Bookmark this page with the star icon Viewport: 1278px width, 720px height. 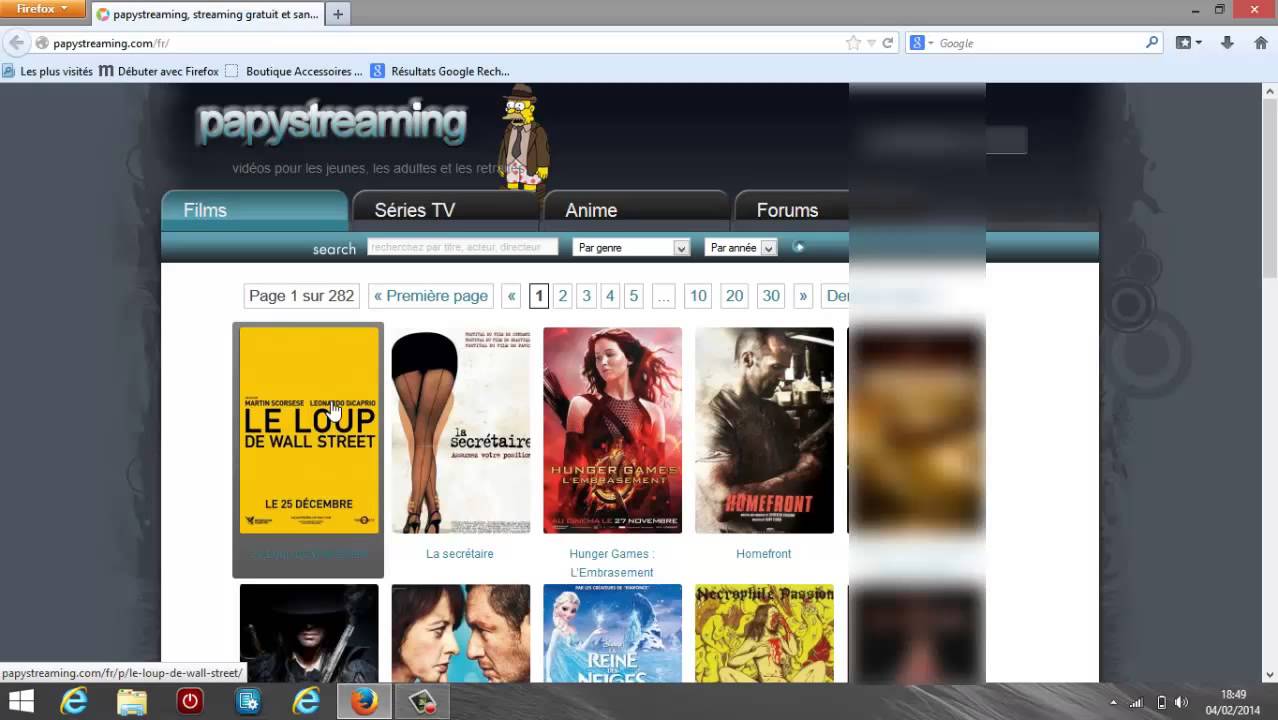pyautogui.click(x=853, y=43)
